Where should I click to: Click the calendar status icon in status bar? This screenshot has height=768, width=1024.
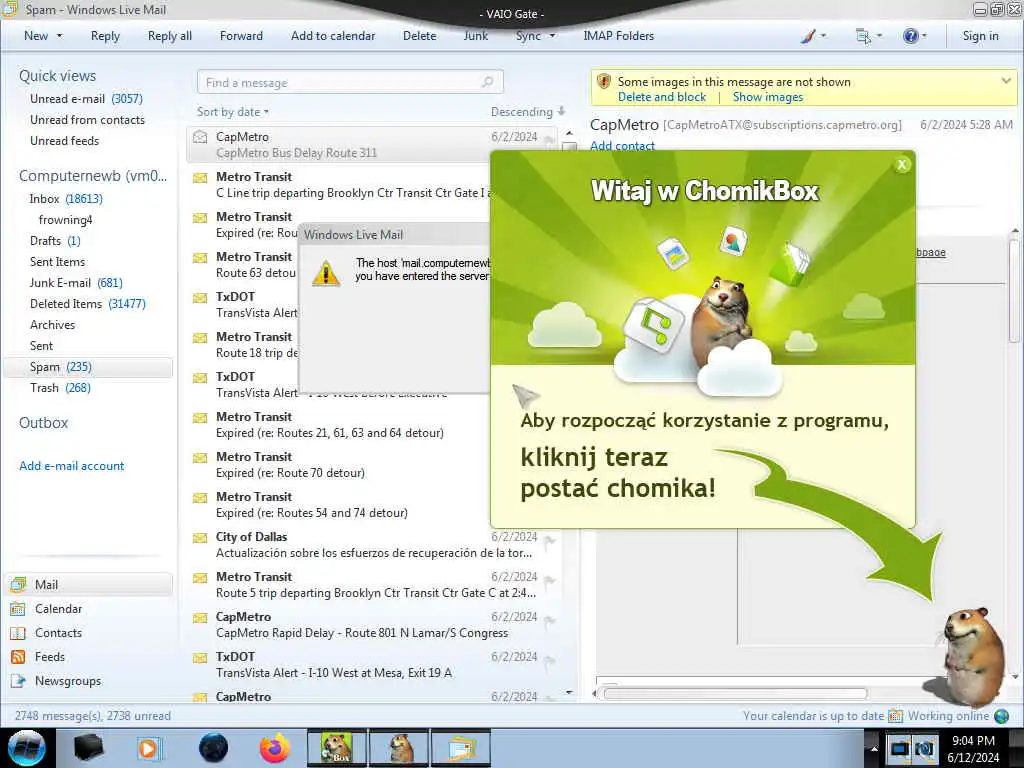[x=896, y=716]
